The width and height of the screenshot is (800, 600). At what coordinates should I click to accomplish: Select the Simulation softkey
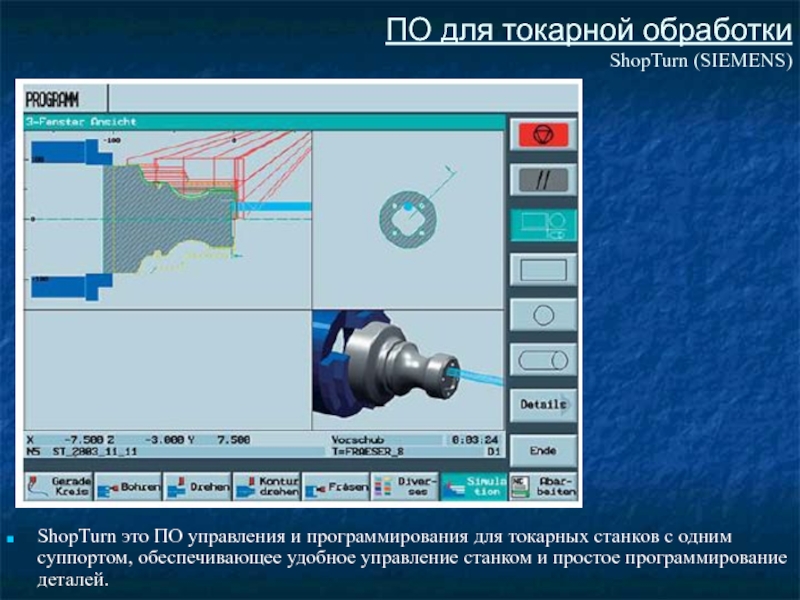click(474, 486)
